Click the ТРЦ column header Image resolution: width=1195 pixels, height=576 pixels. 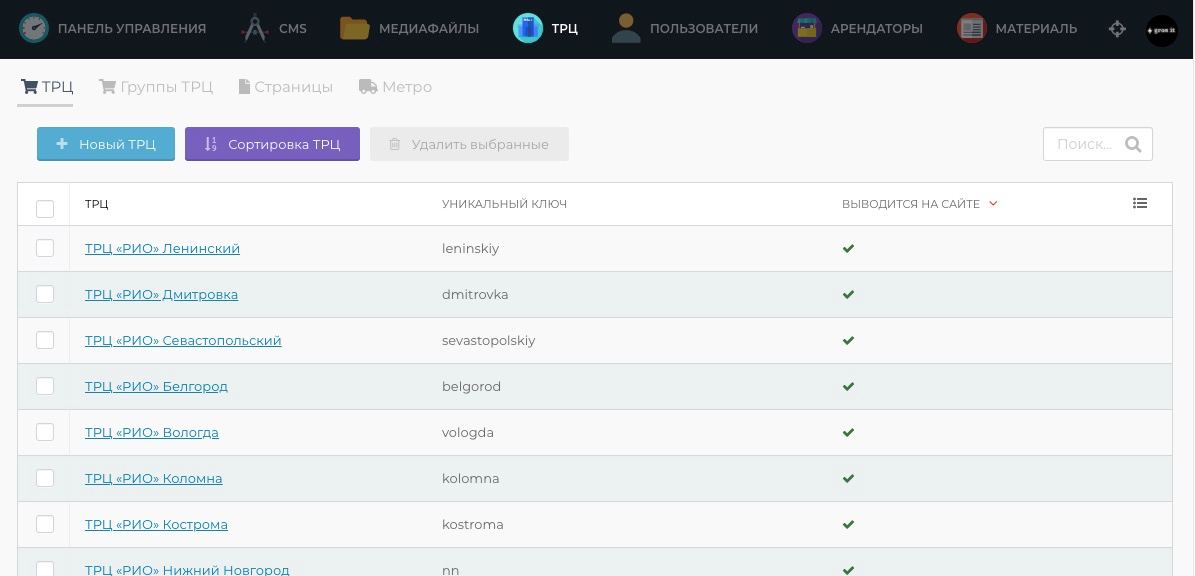(97, 204)
